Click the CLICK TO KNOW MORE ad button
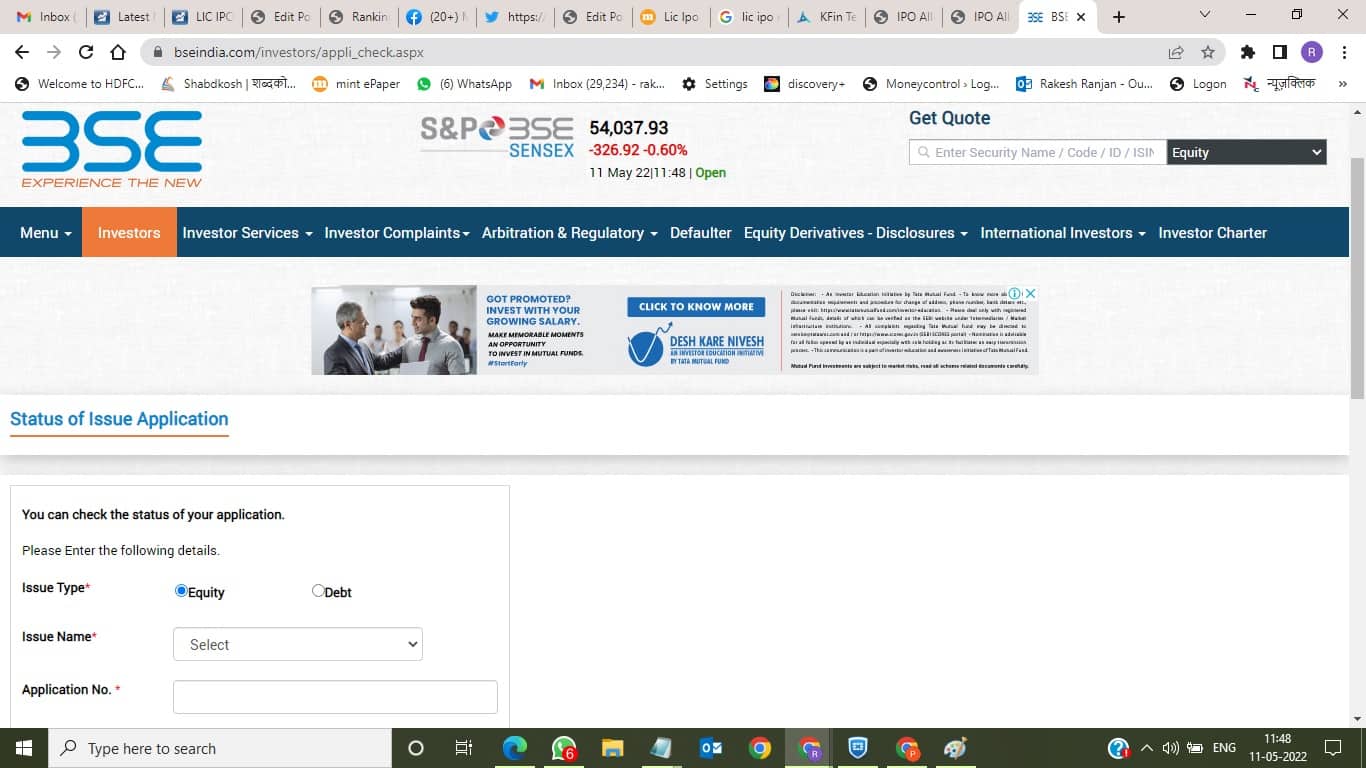1366x768 pixels. pos(695,307)
